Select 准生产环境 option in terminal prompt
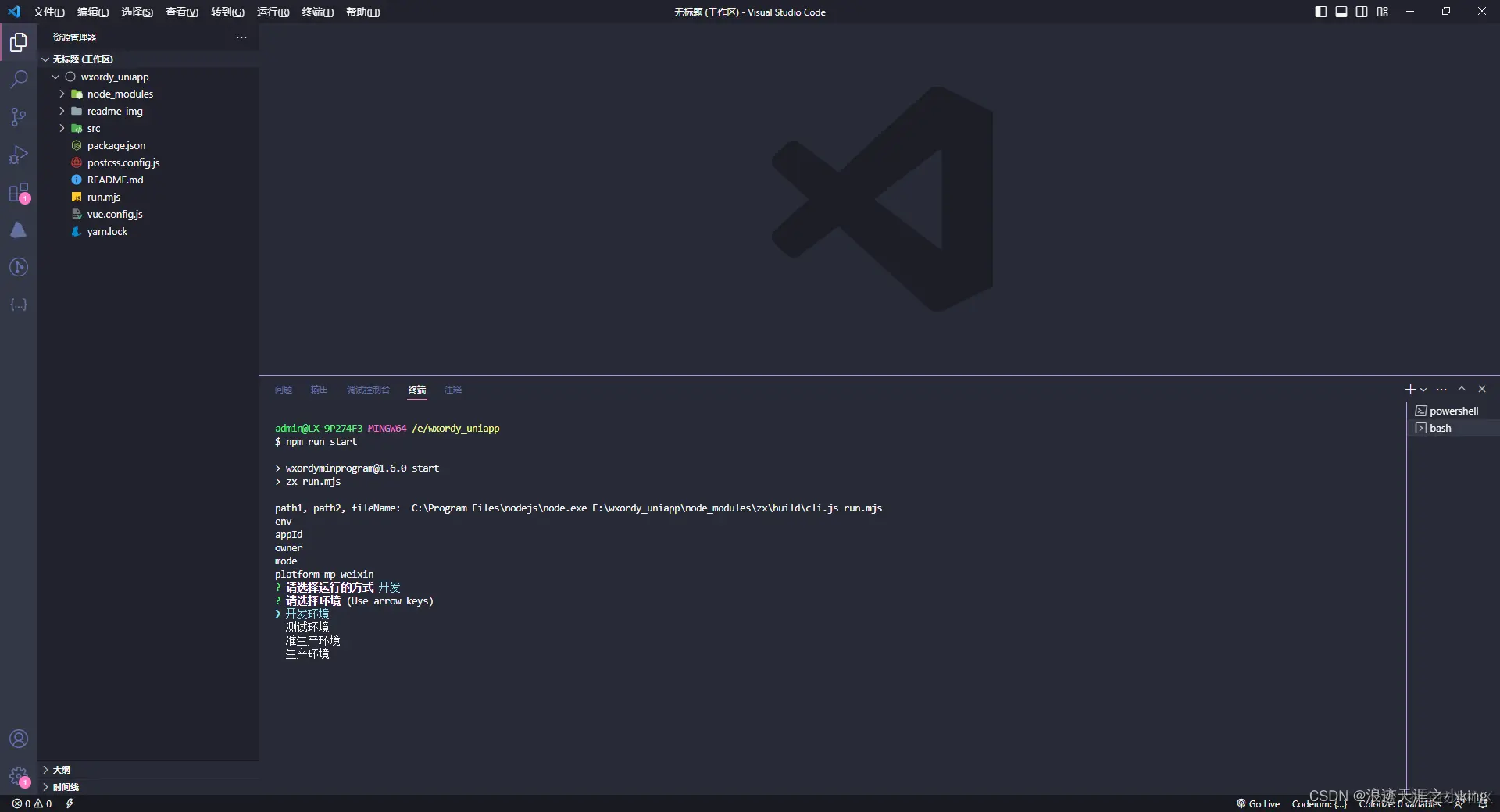 click(312, 640)
